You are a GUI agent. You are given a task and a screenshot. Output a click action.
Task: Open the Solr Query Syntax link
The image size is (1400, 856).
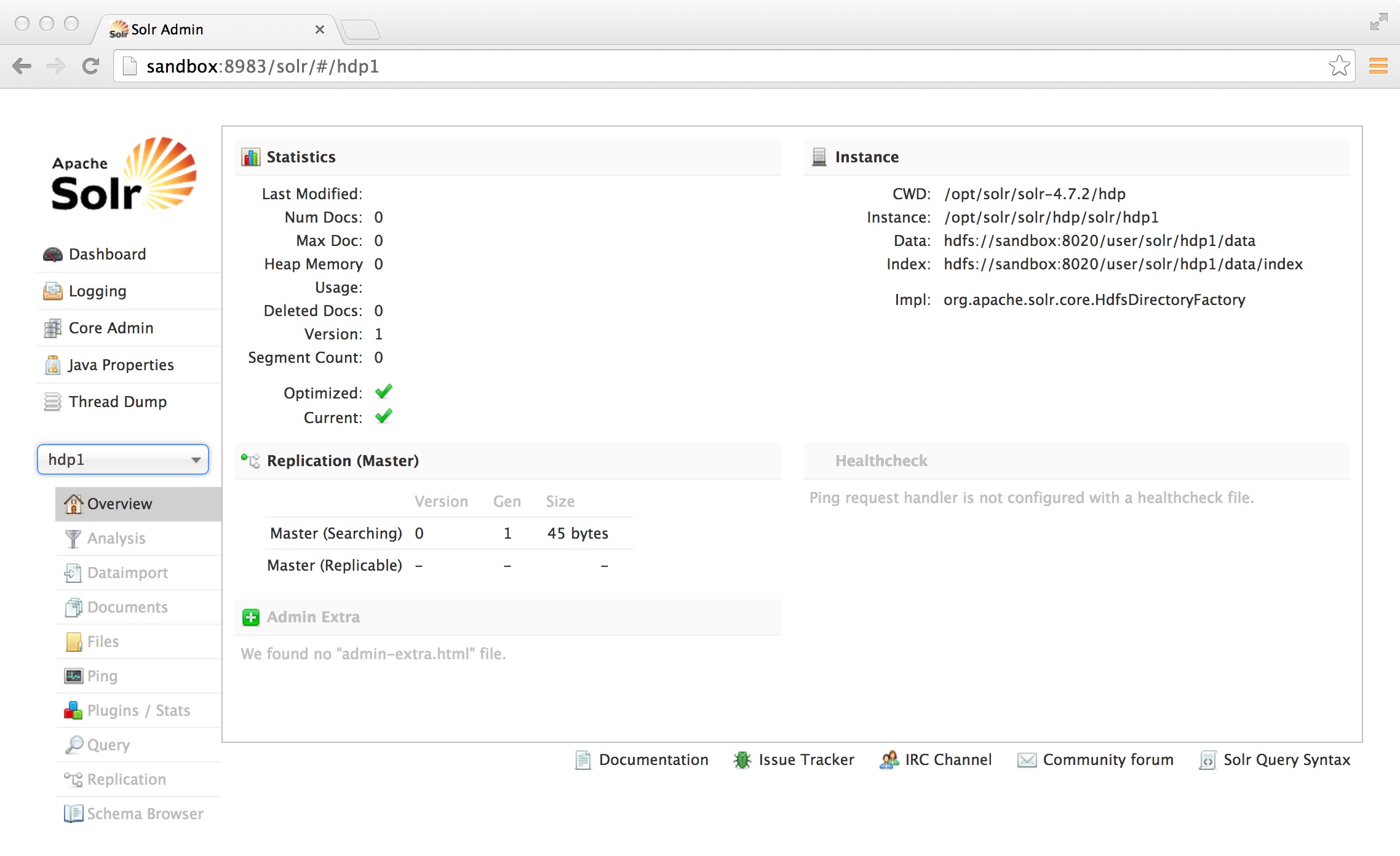click(x=1287, y=760)
